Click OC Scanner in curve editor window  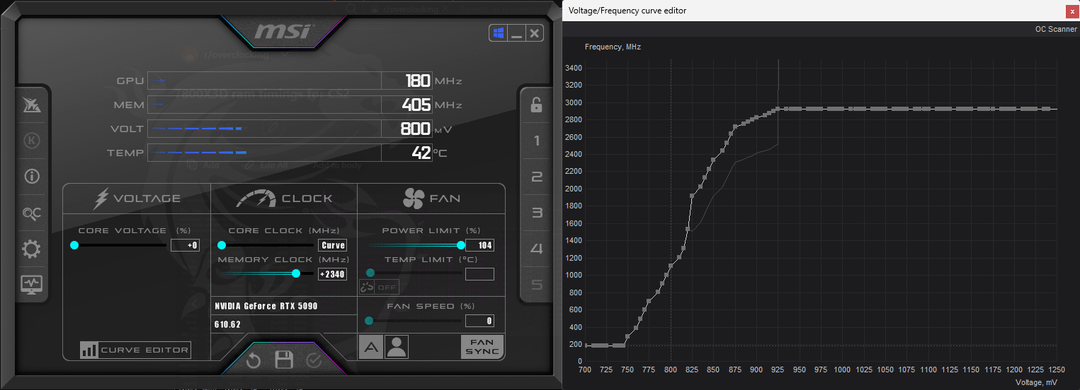tap(1055, 29)
